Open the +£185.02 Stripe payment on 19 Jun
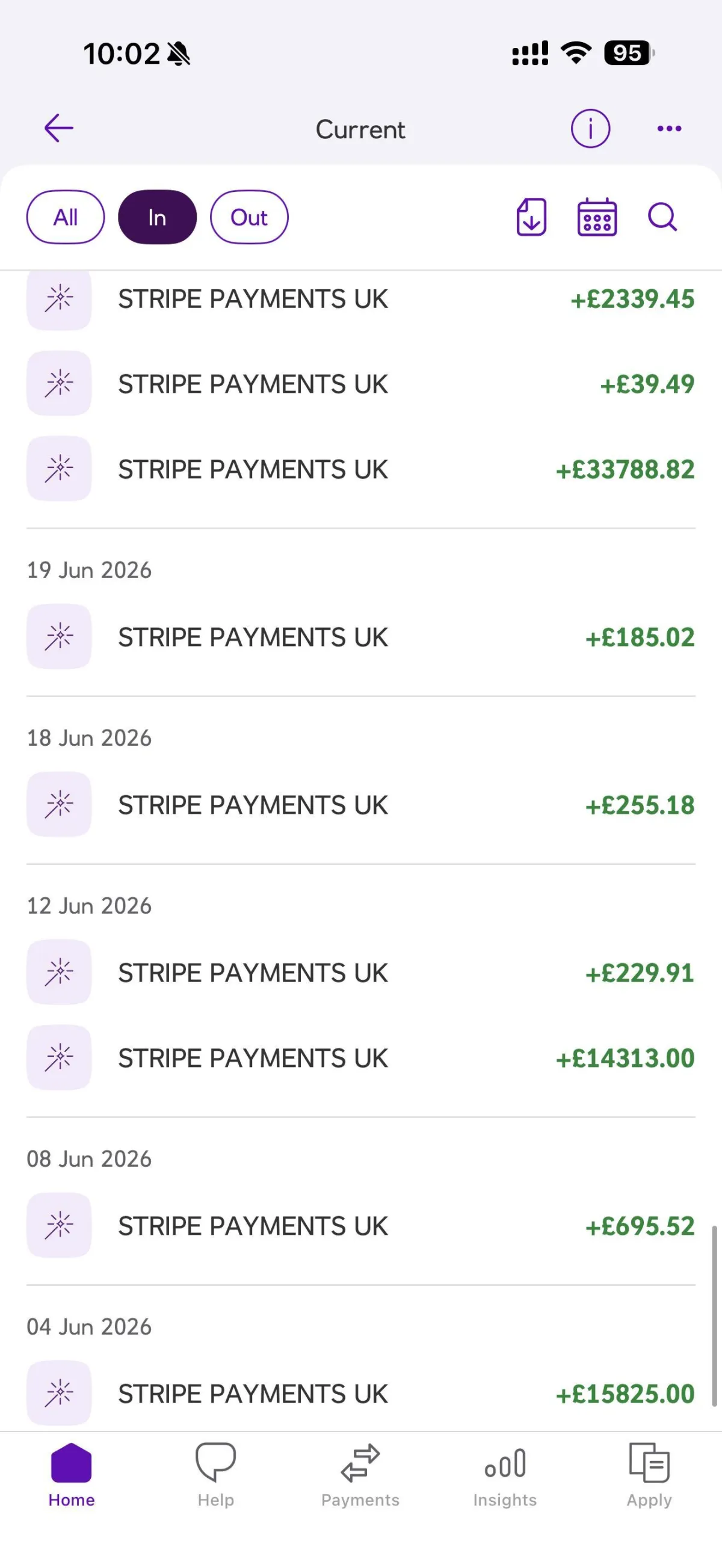The height and width of the screenshot is (1568, 722). [x=360, y=637]
